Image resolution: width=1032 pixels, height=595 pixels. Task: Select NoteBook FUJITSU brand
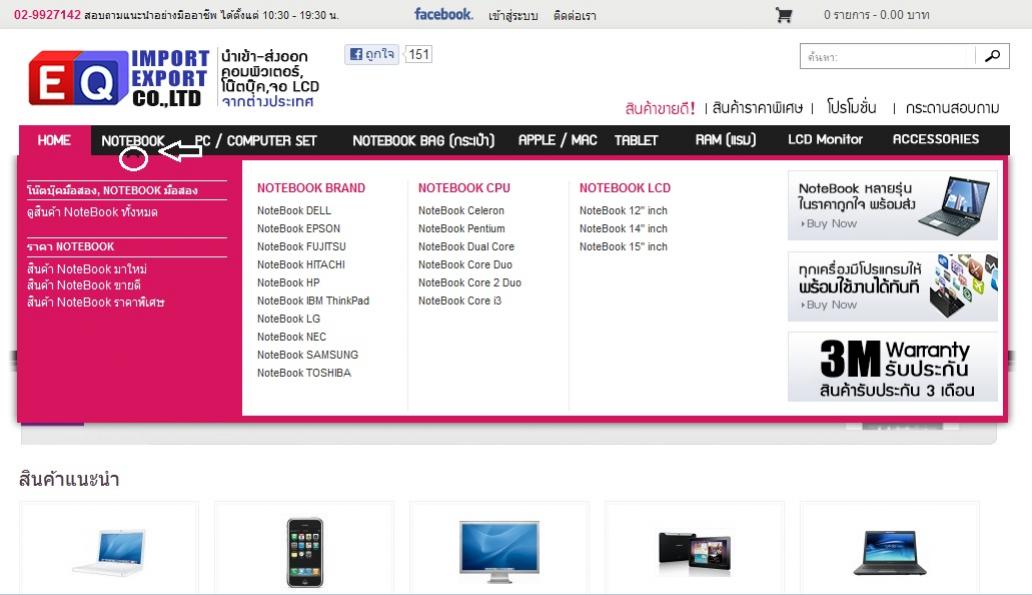(x=301, y=246)
